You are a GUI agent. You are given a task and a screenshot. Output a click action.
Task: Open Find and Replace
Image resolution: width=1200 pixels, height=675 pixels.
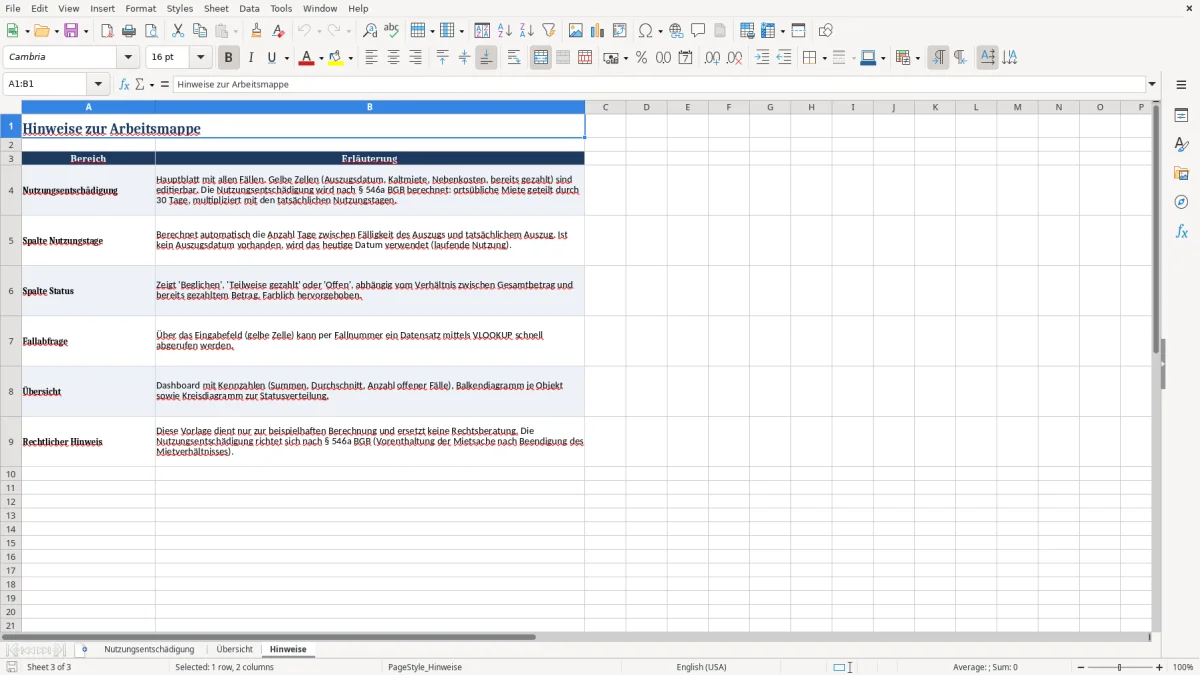[370, 31]
